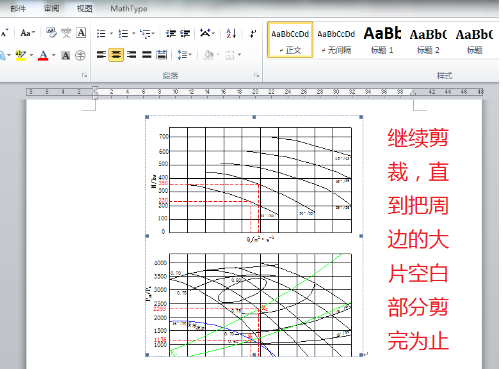
Task: Click the sort A-Z icon
Action: [x=231, y=33]
